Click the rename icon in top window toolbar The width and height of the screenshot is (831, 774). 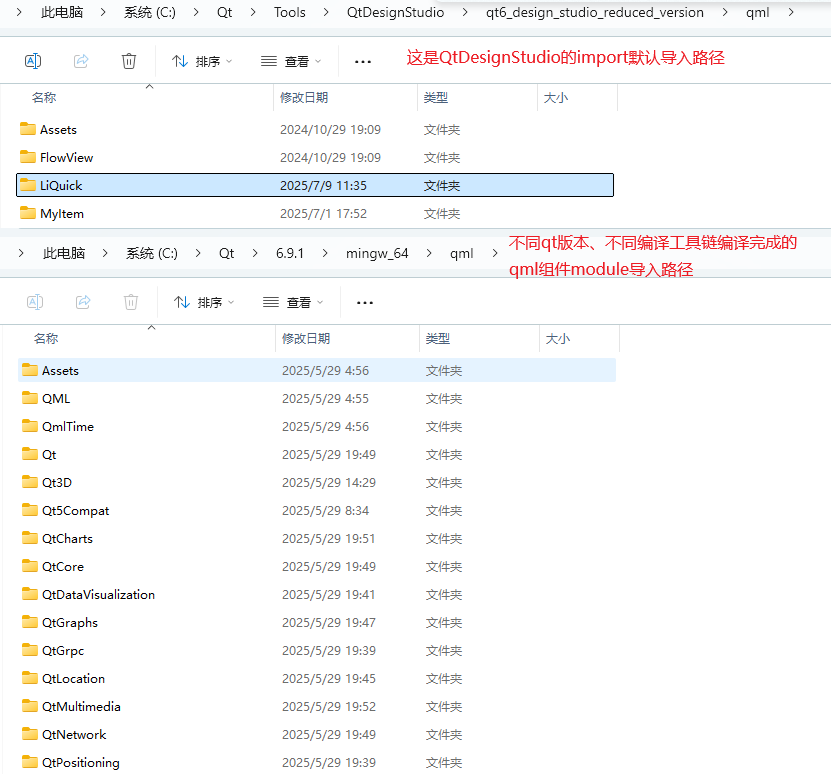33,61
